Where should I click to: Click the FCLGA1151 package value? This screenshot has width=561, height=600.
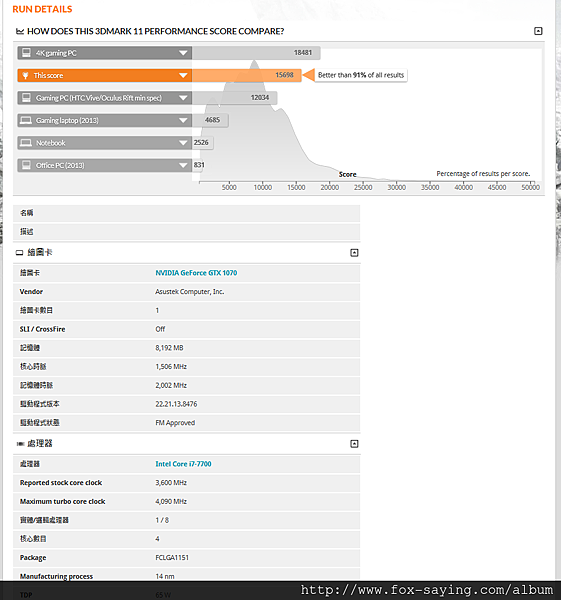point(172,558)
